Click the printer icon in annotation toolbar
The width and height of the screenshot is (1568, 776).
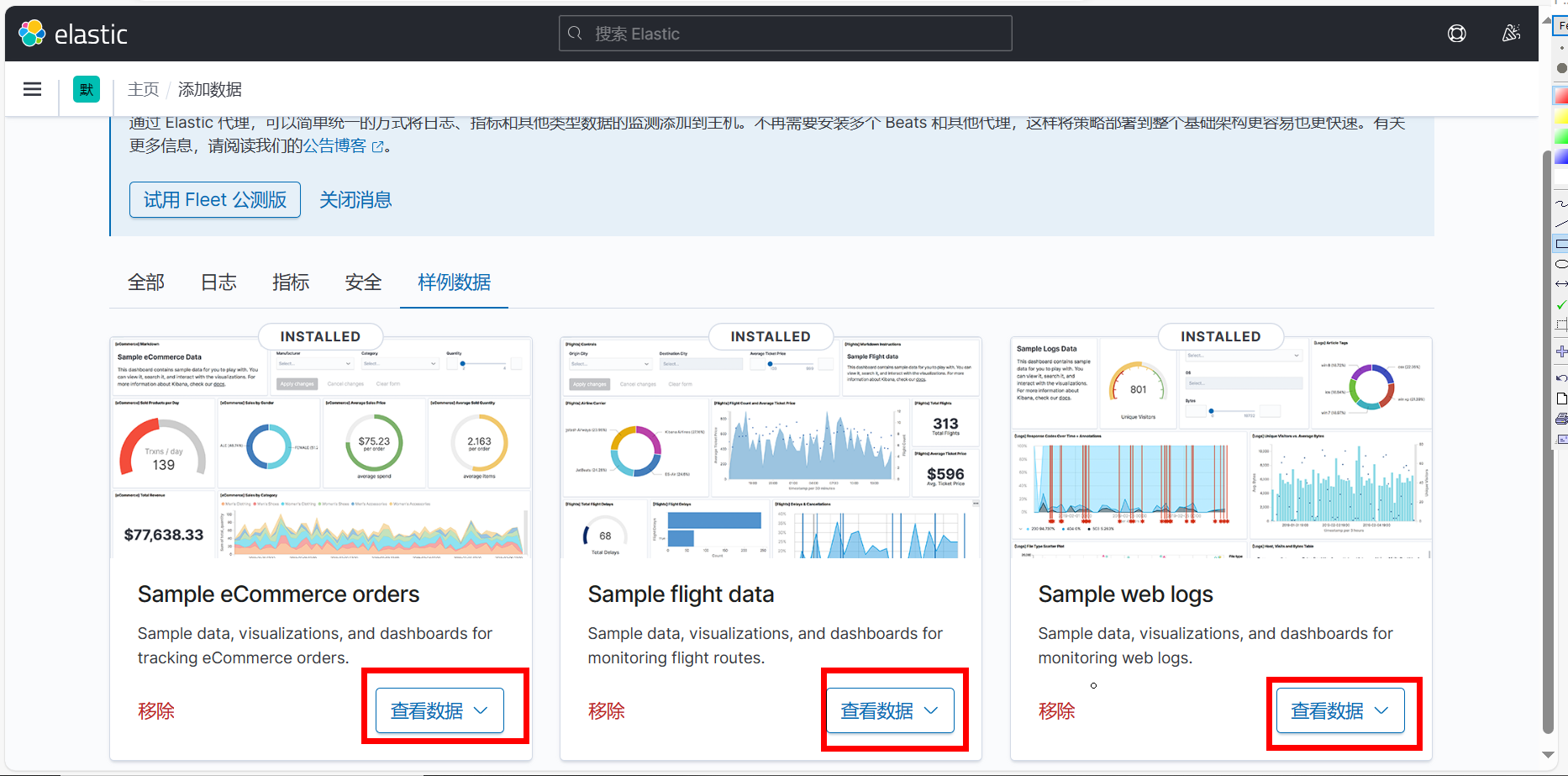point(1561,419)
